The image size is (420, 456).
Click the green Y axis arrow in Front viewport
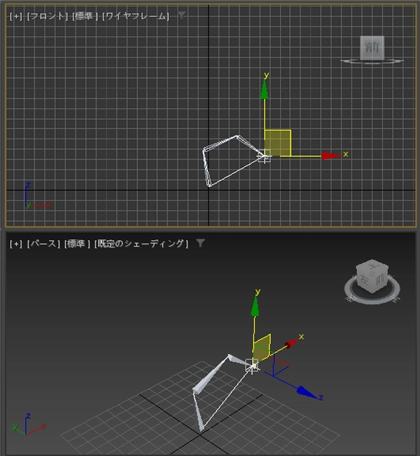(264, 90)
